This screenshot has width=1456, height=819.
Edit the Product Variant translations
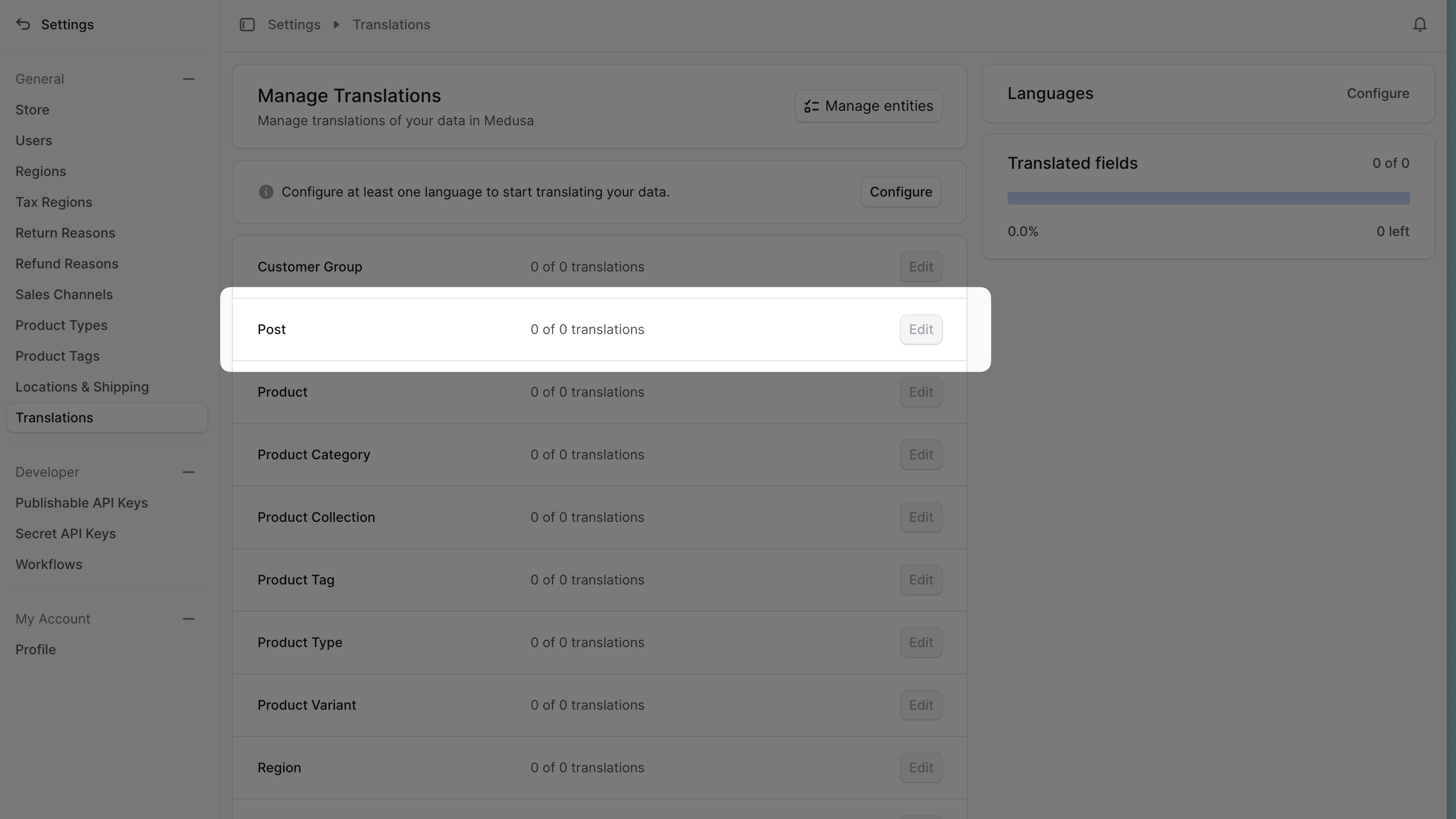(x=921, y=705)
